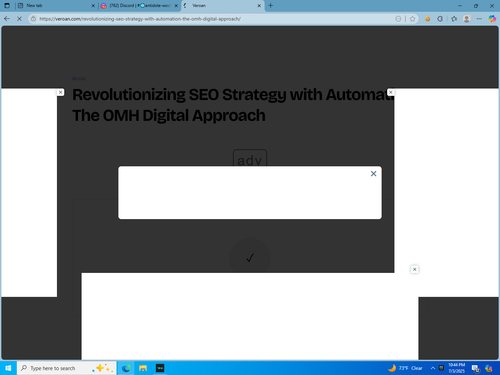Close the Veroan tab

pos(259,6)
